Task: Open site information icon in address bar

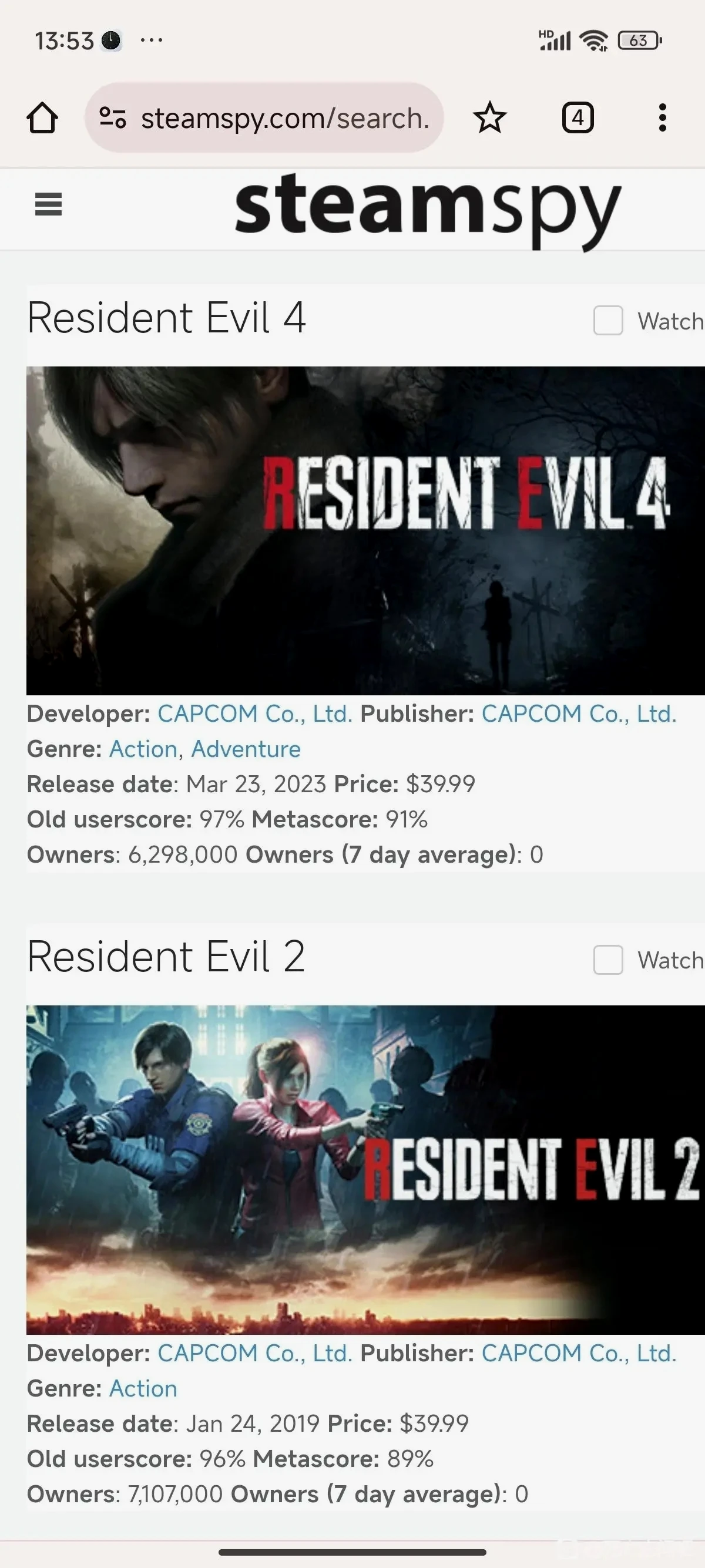Action: click(x=112, y=117)
